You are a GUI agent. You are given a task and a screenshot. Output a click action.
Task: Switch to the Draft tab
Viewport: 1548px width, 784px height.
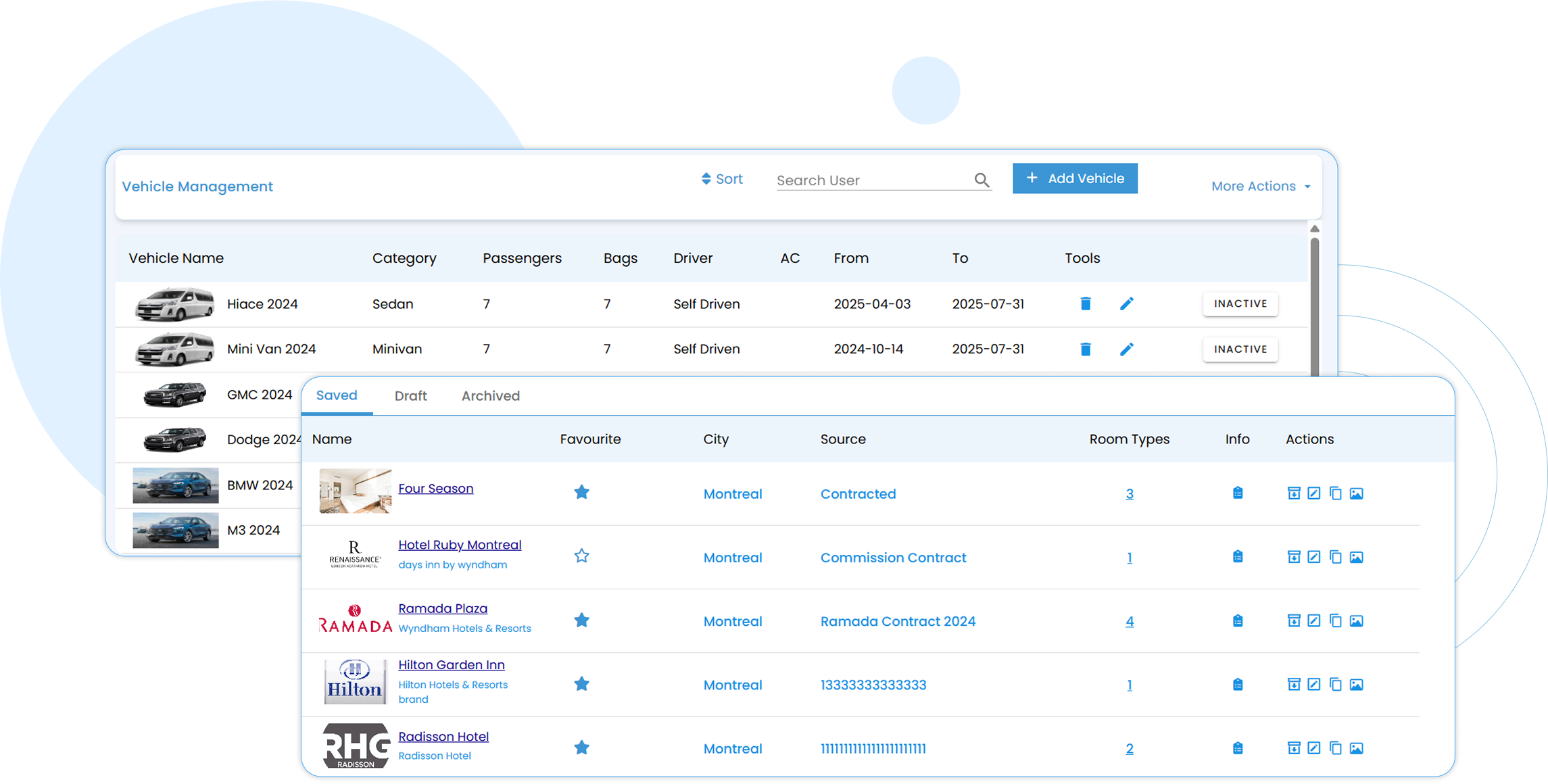pyautogui.click(x=410, y=396)
